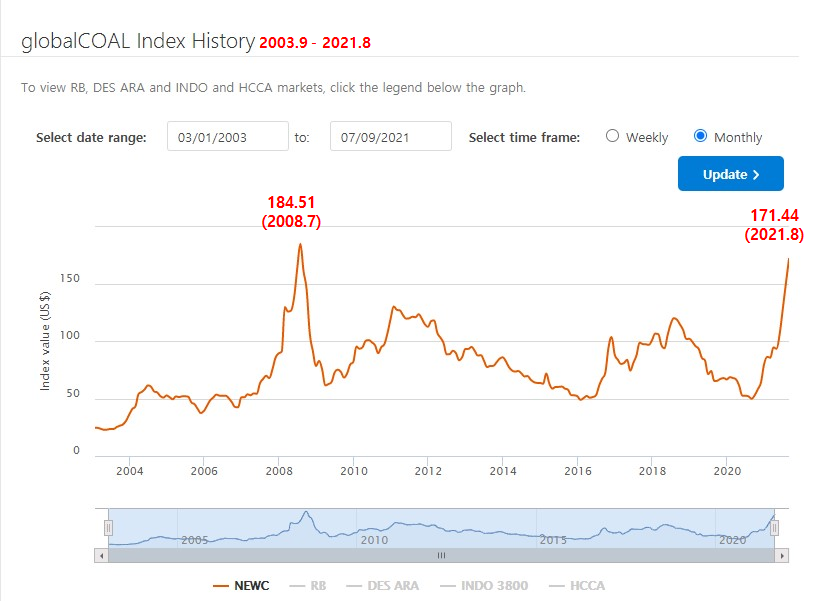Click the navigator's horizontal scrollbar thumb
The width and height of the screenshot is (824, 601).
coord(441,555)
